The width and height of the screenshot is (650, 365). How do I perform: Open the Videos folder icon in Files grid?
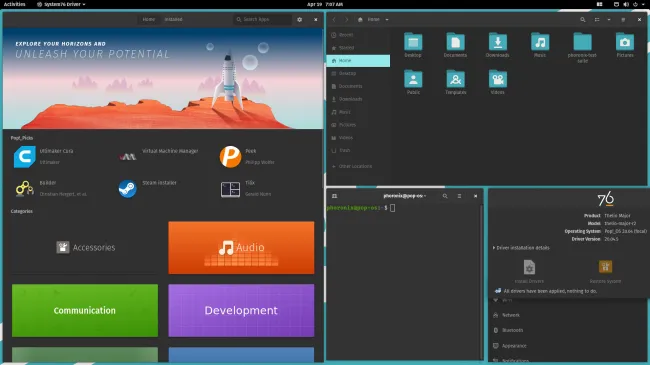click(497, 79)
